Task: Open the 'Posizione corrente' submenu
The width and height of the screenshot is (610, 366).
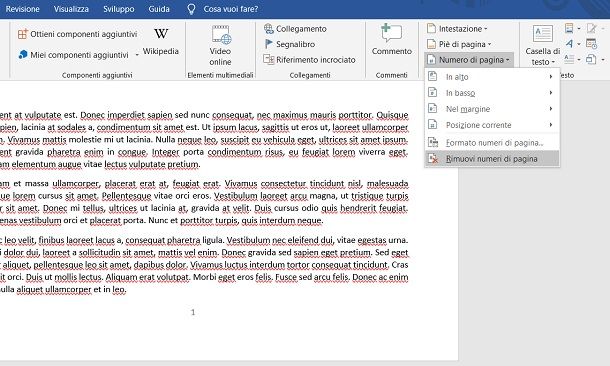Action: point(492,125)
